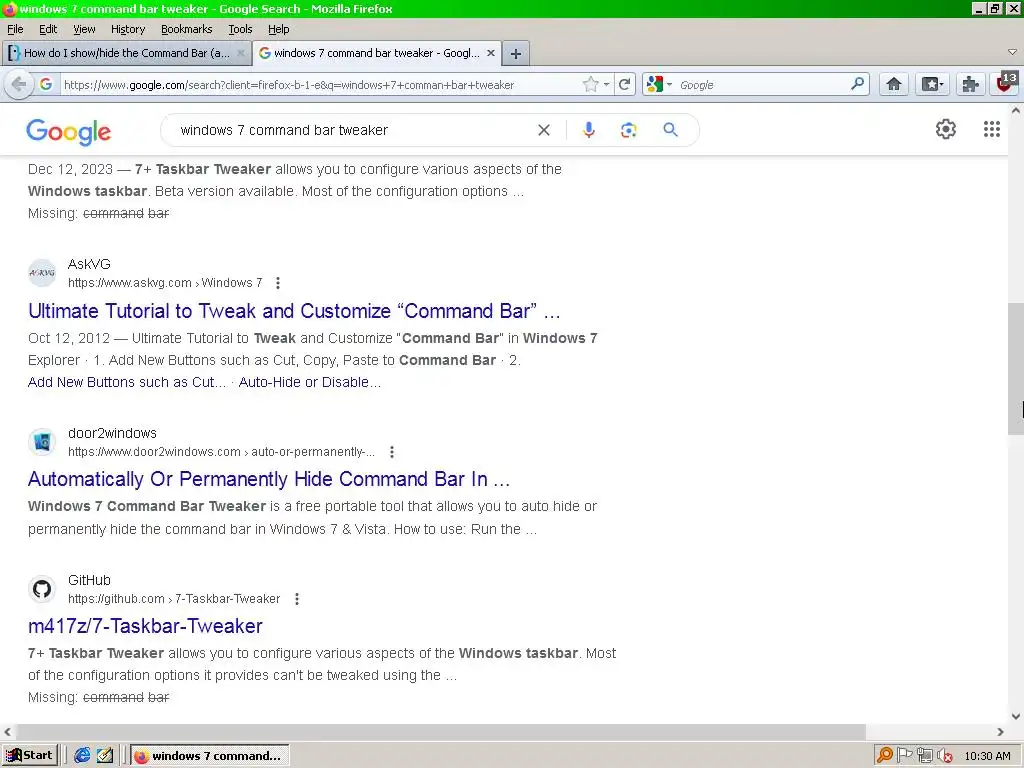
Task: Open the File menu
Action: (x=15, y=29)
